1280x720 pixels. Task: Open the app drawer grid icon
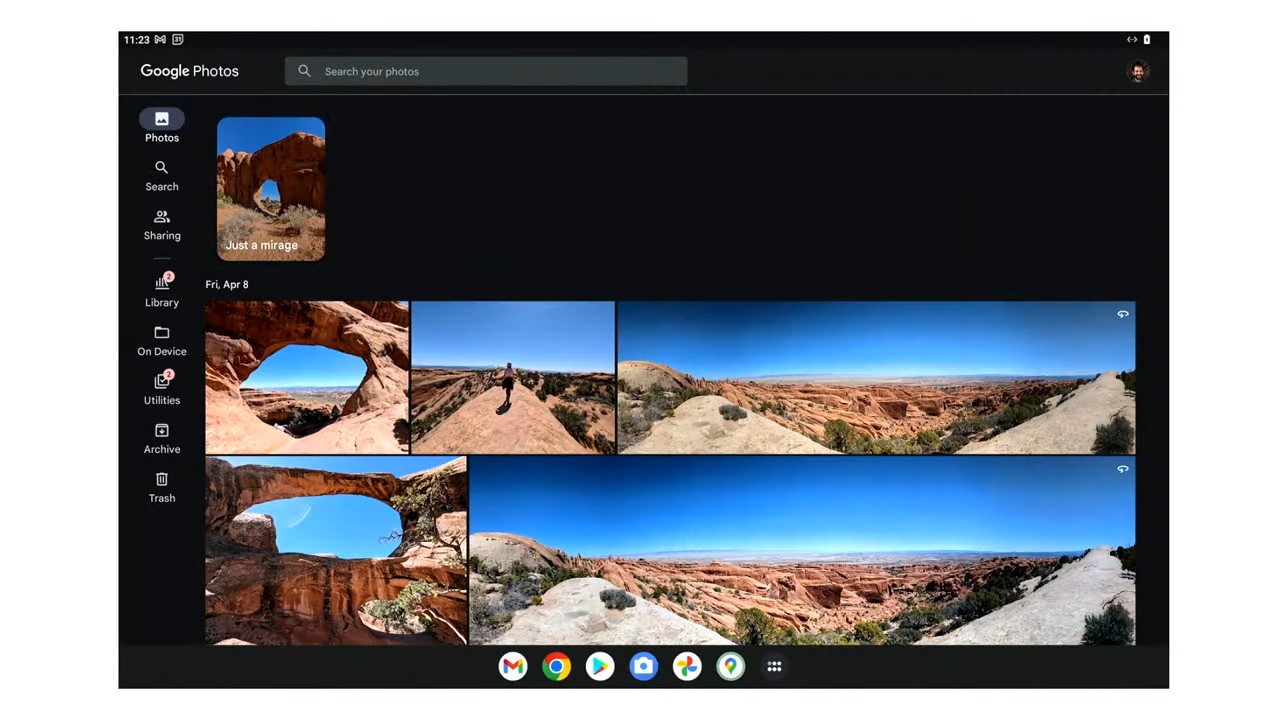click(774, 666)
